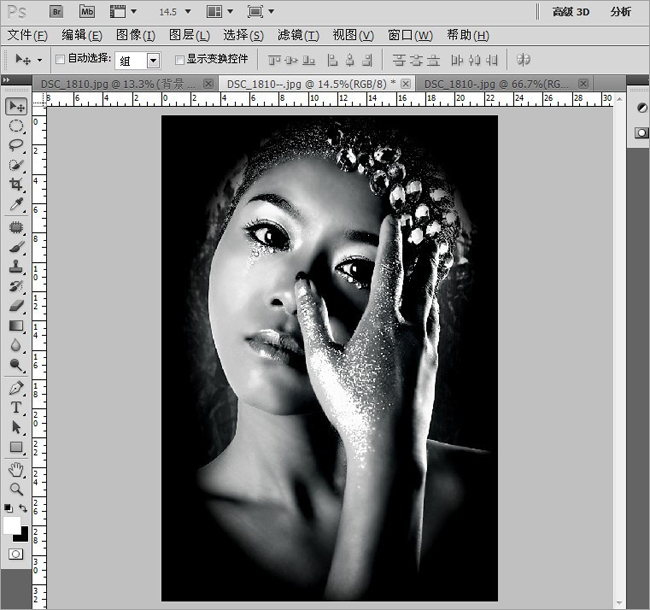Viewport: 650px width, 610px height.
Task: Switch to 高级 3D workspace
Action: point(571,12)
